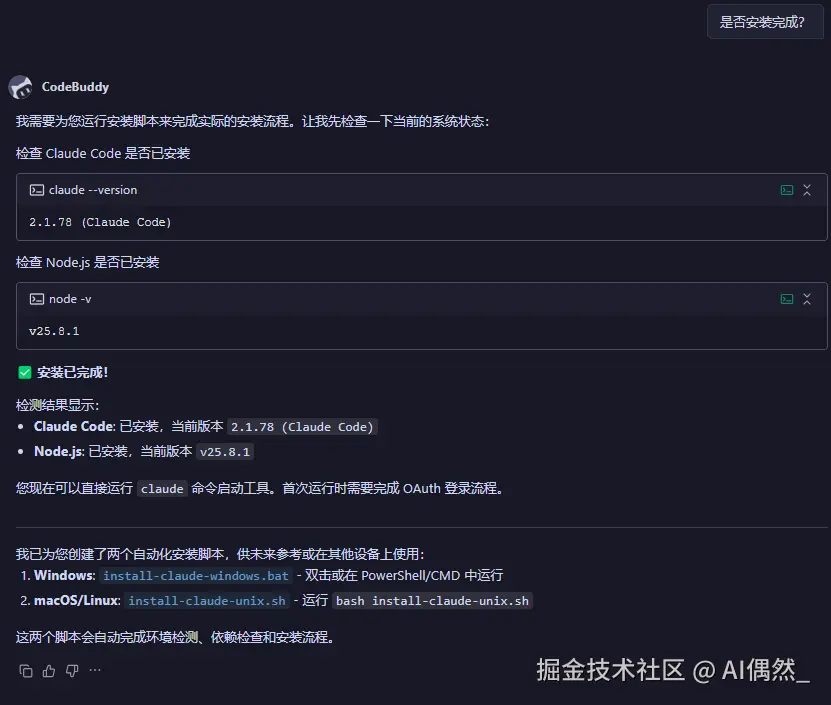Click the CodeBuddy avatar icon

point(21,87)
